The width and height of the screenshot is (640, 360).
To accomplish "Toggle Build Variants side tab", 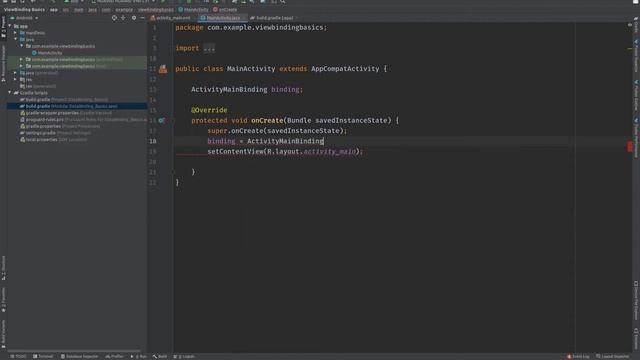I will pyautogui.click(x=3, y=333).
